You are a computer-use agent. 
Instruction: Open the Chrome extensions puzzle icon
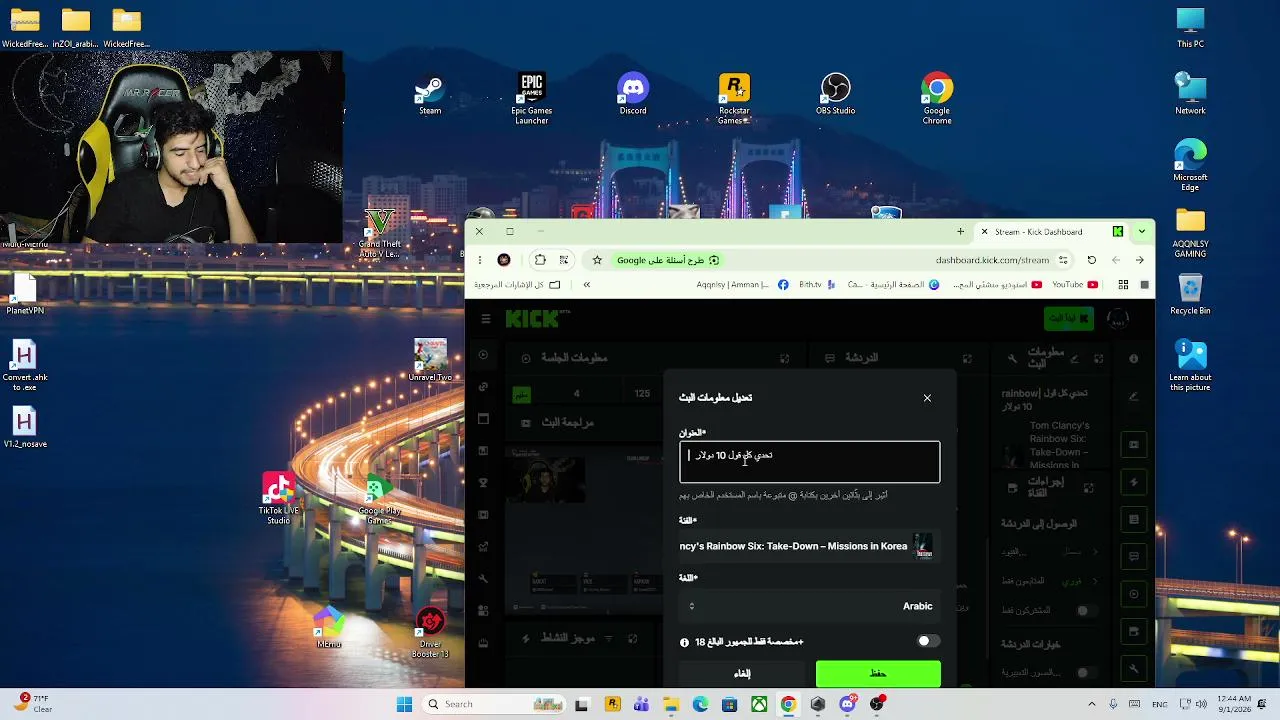point(540,260)
